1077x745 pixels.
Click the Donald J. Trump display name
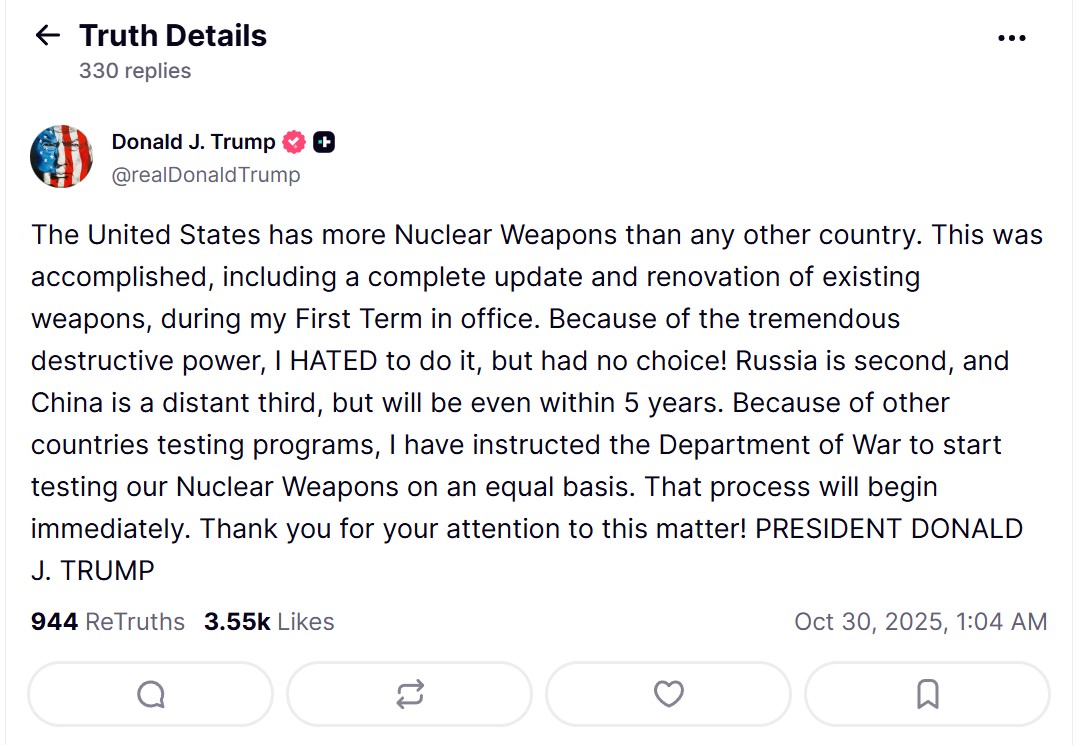[x=193, y=142]
